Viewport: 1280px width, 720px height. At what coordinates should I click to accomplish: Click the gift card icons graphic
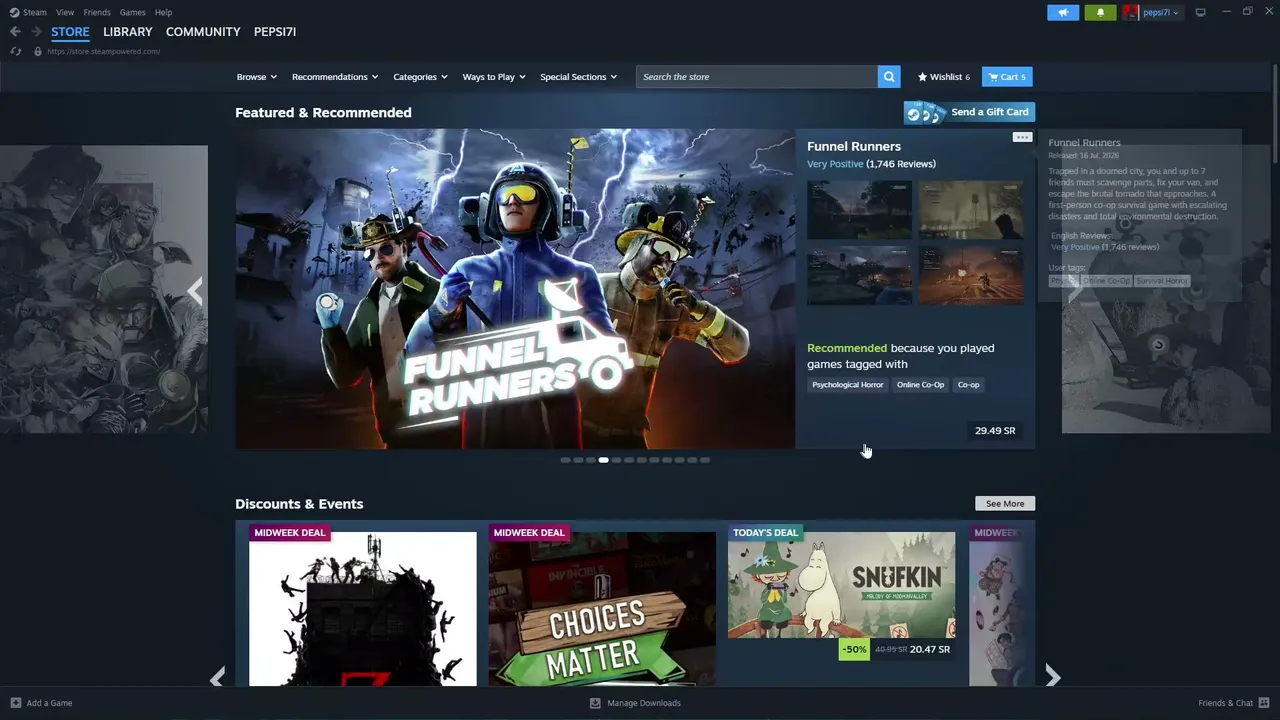point(924,113)
